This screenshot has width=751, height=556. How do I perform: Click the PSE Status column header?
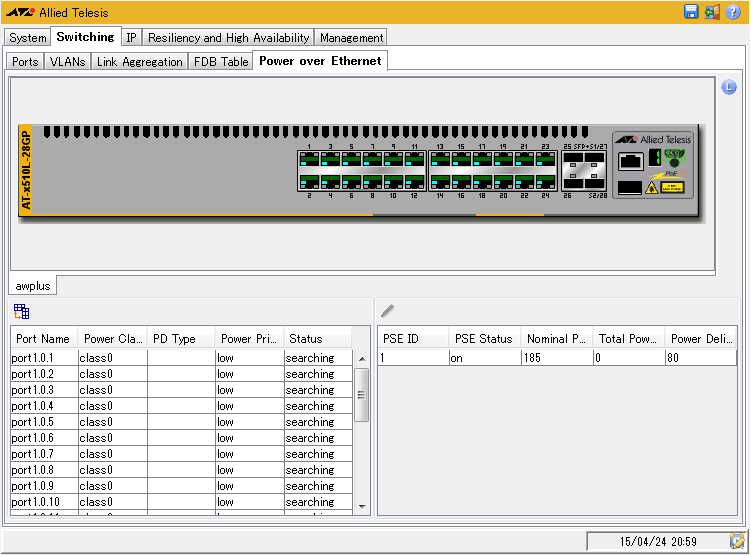click(x=483, y=339)
